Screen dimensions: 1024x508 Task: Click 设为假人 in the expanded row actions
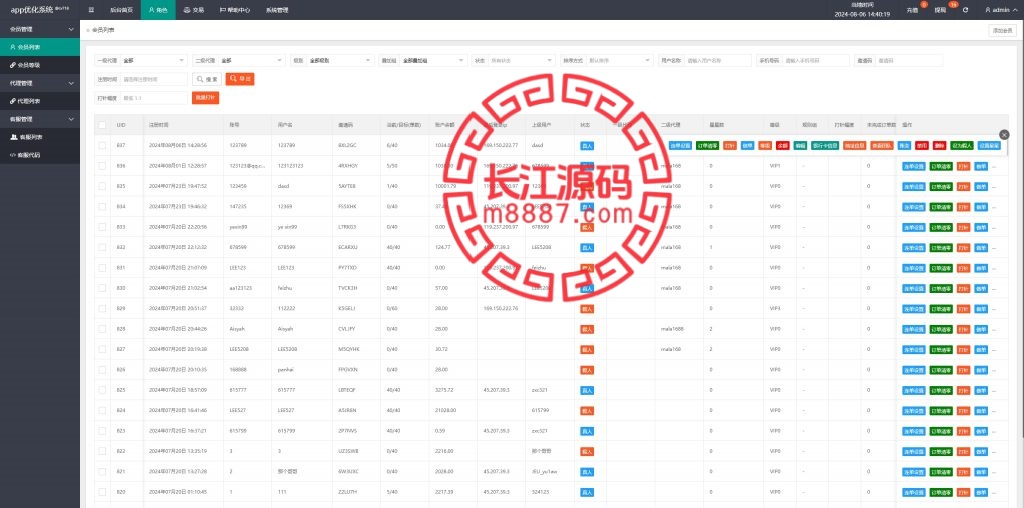[x=962, y=146]
